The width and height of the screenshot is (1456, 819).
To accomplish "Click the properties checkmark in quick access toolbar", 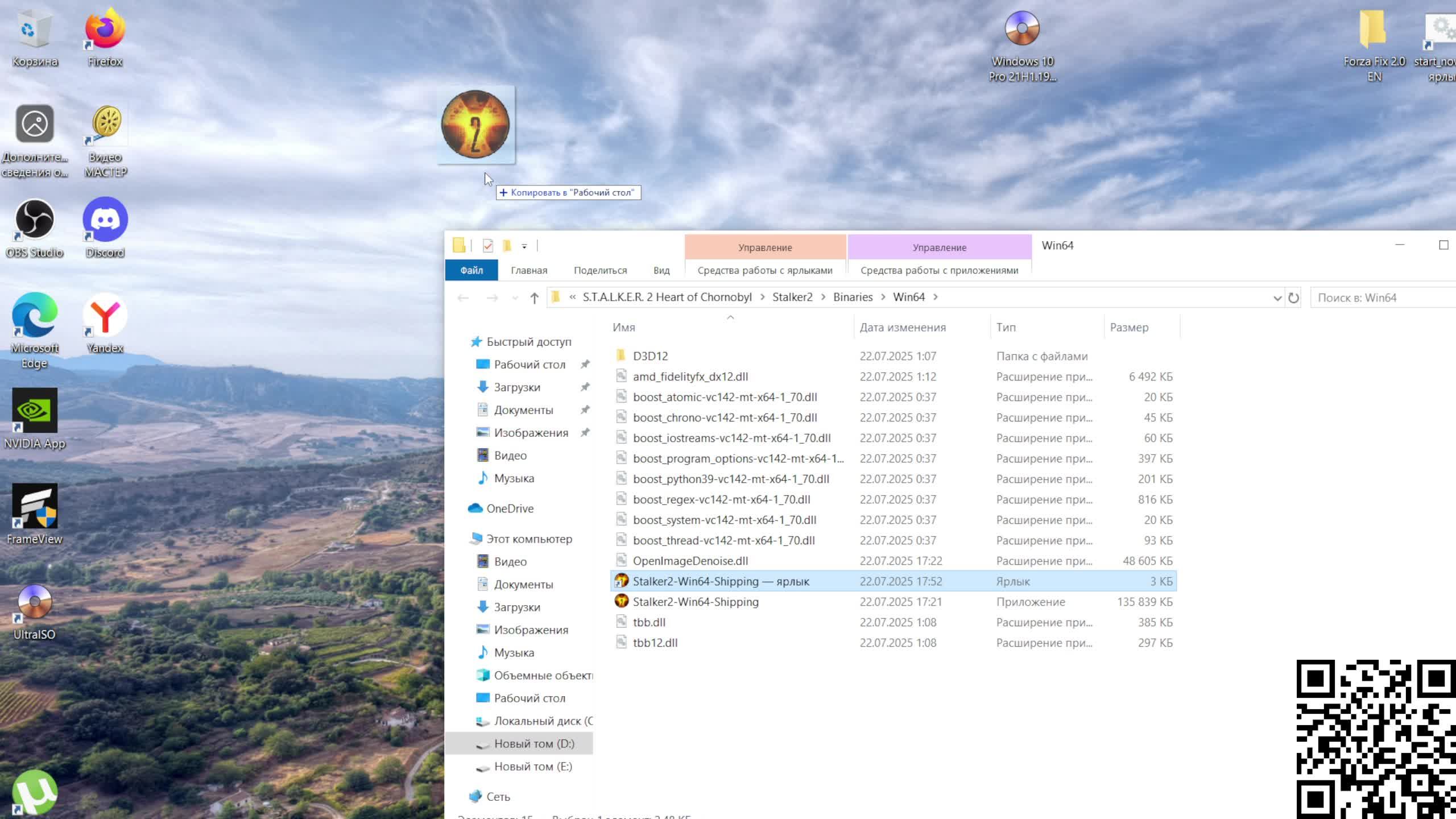I will coord(487,246).
